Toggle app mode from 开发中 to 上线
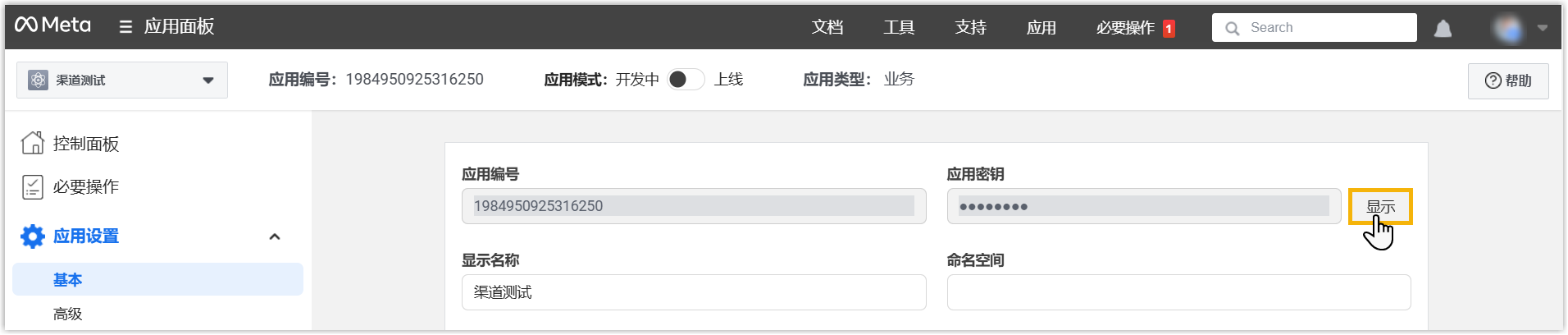The height and width of the screenshot is (335, 1568). 686,80
